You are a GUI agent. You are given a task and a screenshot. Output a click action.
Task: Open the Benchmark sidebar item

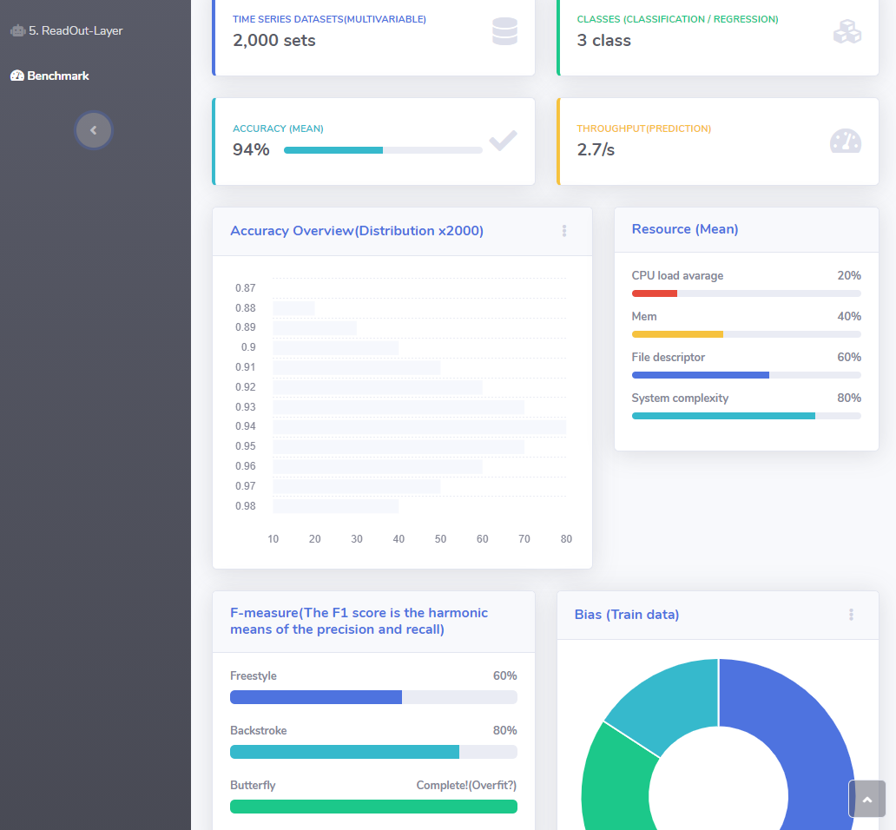click(x=50, y=75)
